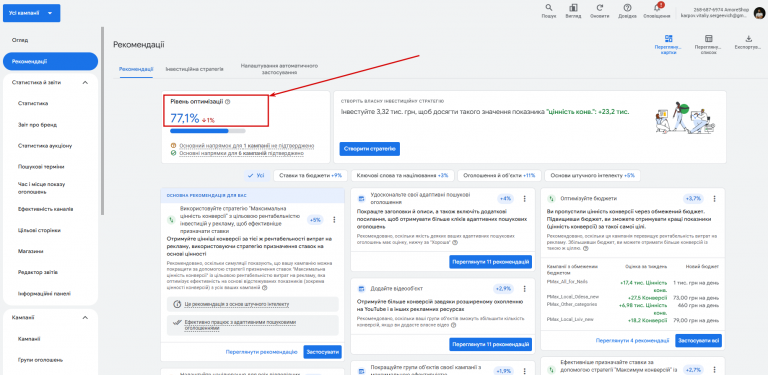
Task: Click icon beside Удосконалюйте свої адаптивні пошукові оголошення
Action: [361, 198]
